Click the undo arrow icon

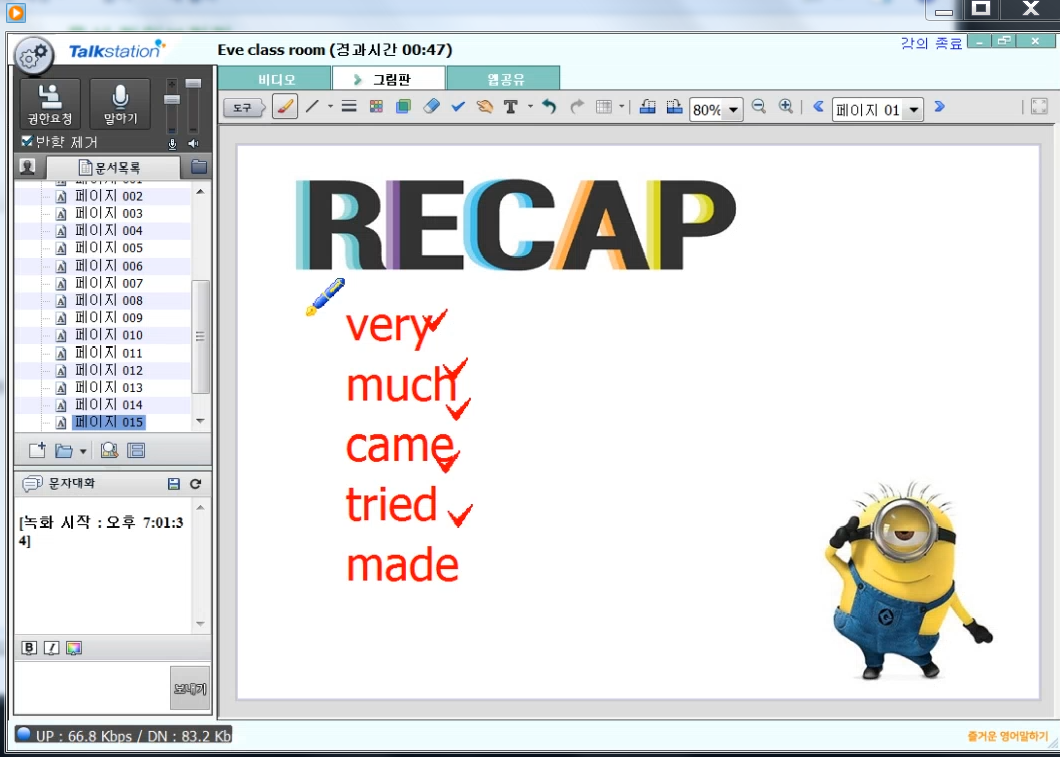[549, 107]
